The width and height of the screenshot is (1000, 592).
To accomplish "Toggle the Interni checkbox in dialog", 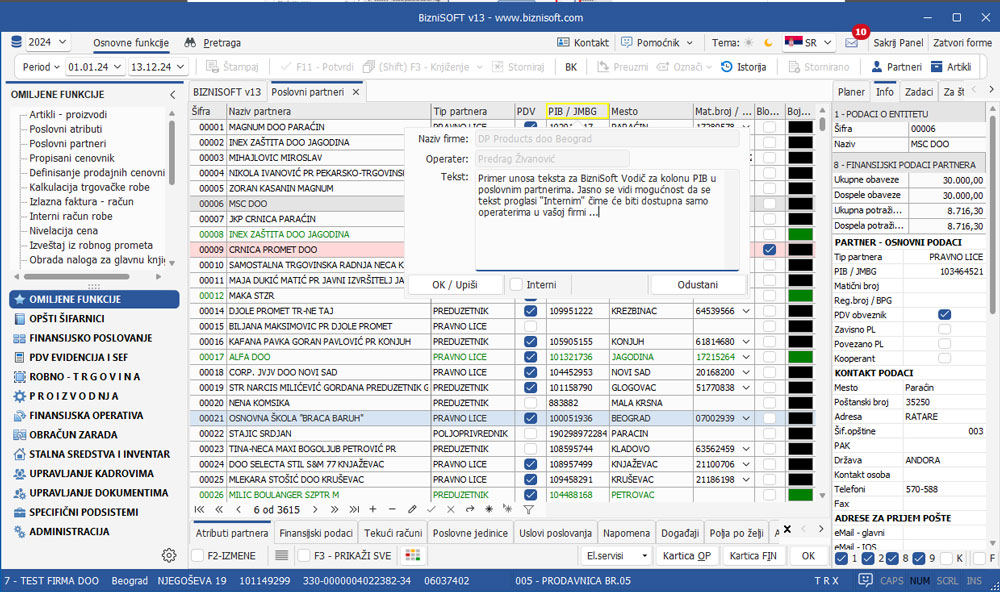I will click(516, 285).
